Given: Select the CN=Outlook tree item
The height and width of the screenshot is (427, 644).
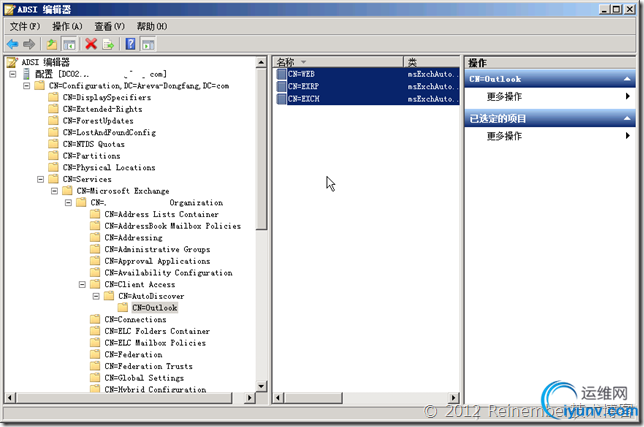Looking at the screenshot, I should point(155,308).
